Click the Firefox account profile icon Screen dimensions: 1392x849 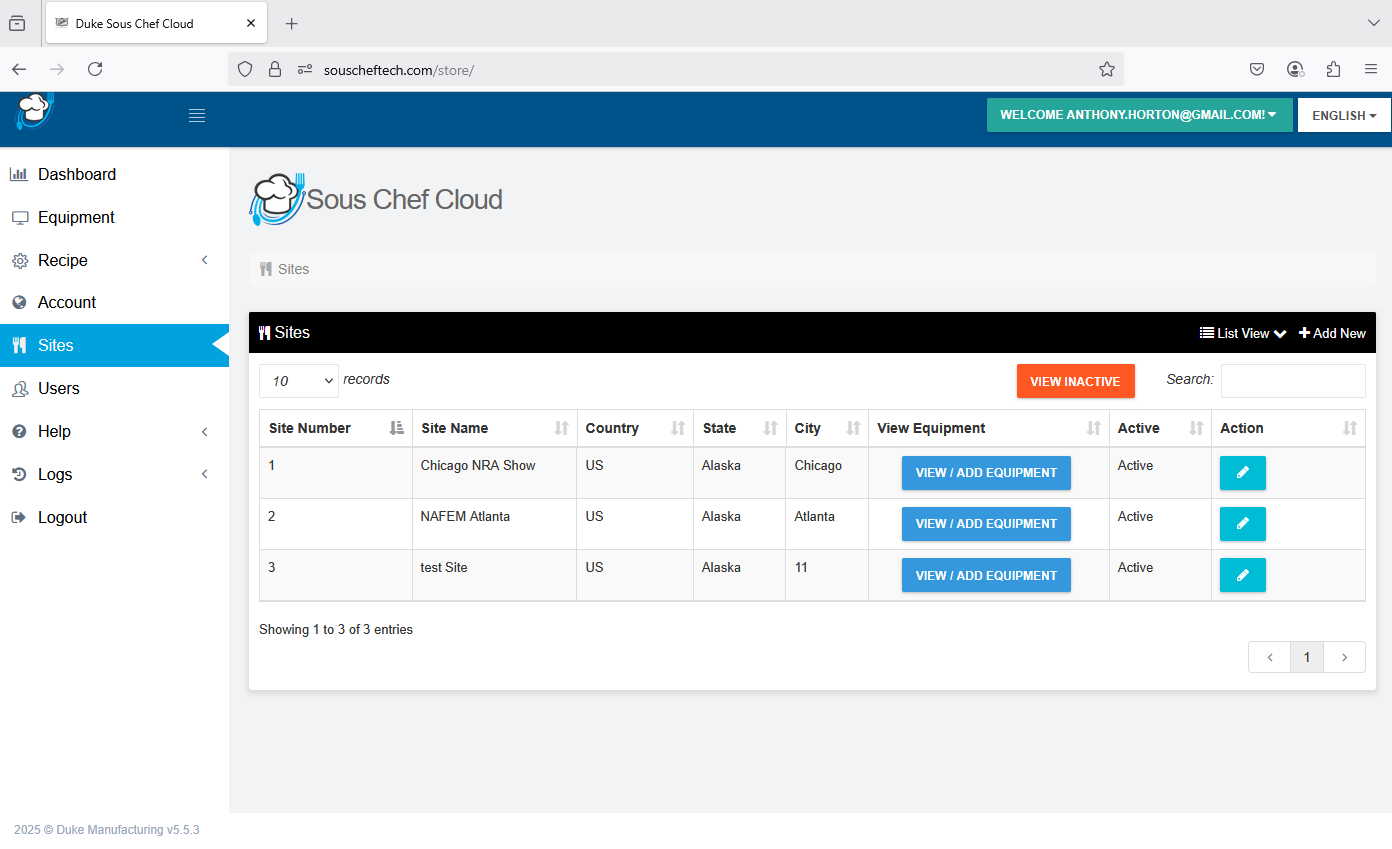pyautogui.click(x=1295, y=69)
